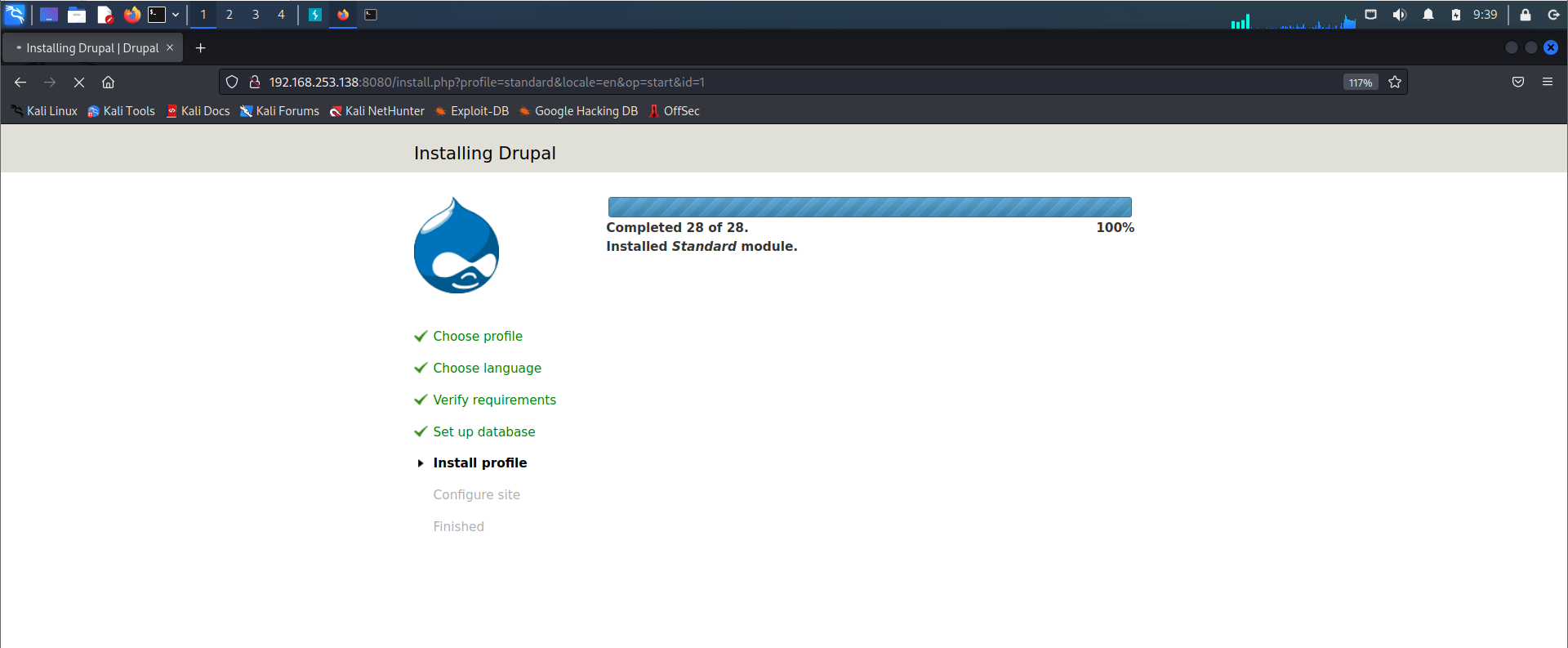
Task: Open a new browser tab
Action: coord(200,48)
